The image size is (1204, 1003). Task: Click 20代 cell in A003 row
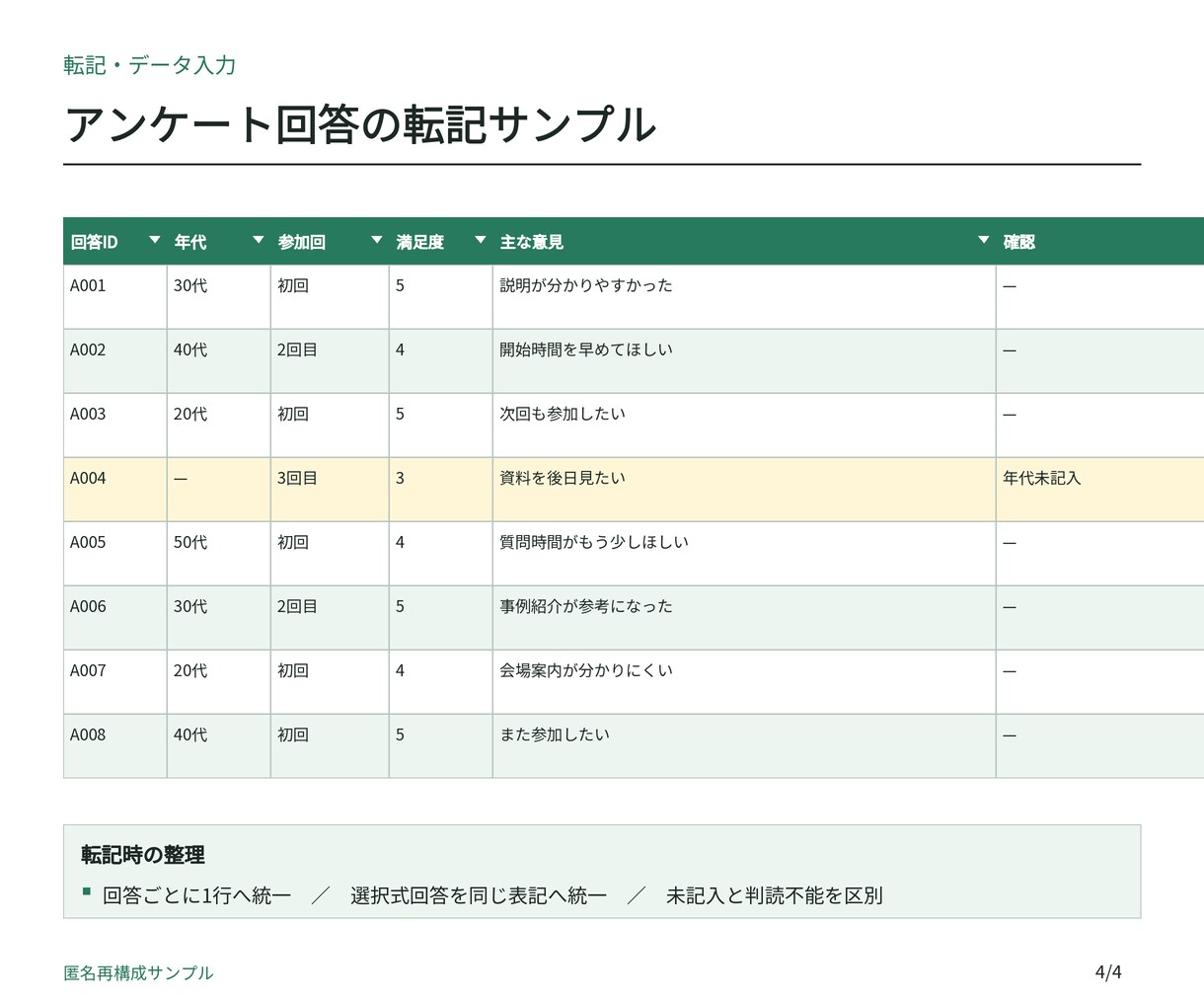[x=219, y=425]
